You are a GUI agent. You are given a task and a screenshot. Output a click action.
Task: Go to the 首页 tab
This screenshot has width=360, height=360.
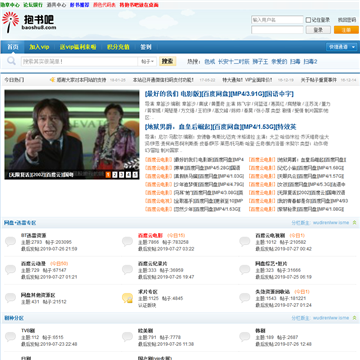click(x=13, y=47)
